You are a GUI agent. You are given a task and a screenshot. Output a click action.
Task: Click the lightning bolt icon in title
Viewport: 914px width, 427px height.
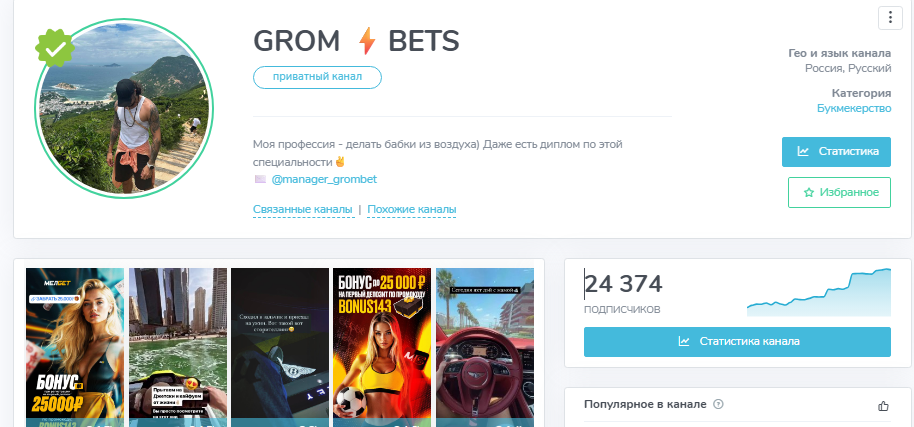click(367, 41)
